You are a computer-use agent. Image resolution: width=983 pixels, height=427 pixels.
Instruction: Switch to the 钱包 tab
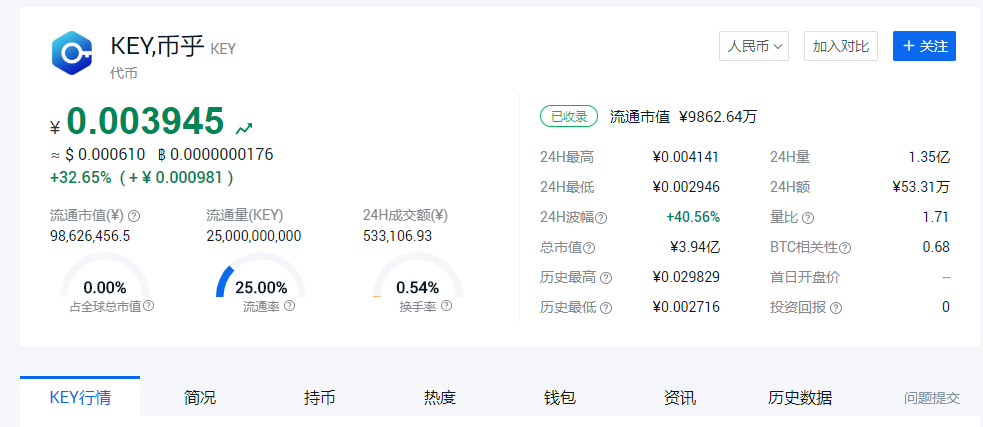click(560, 397)
